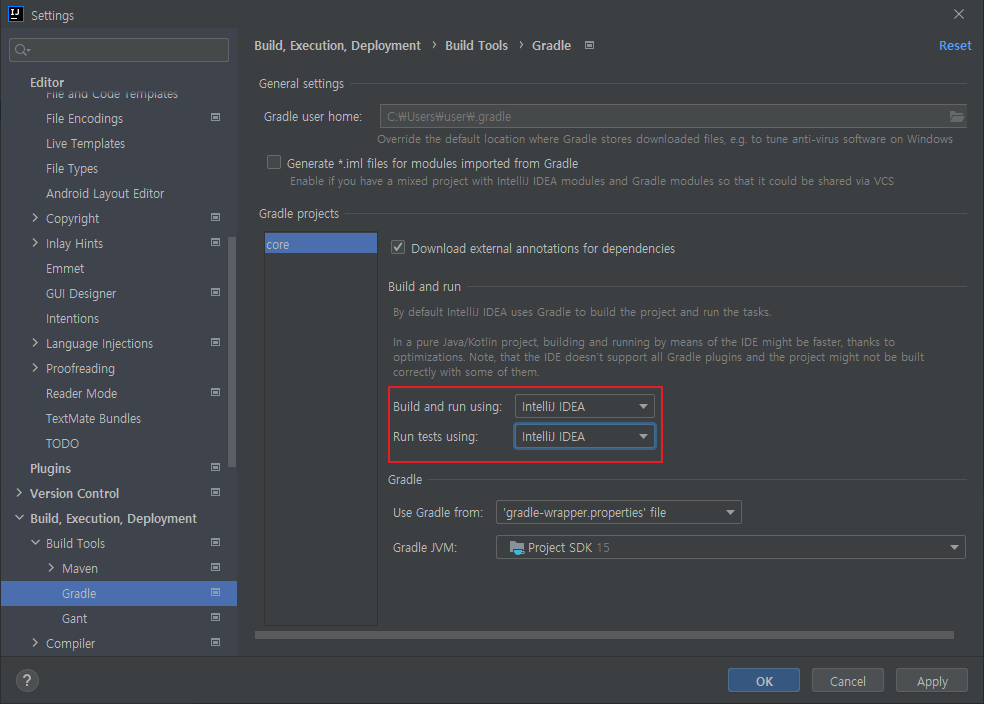Viewport: 984px width, 704px height.
Task: Select the core Gradle project in list
Action: pyautogui.click(x=321, y=244)
